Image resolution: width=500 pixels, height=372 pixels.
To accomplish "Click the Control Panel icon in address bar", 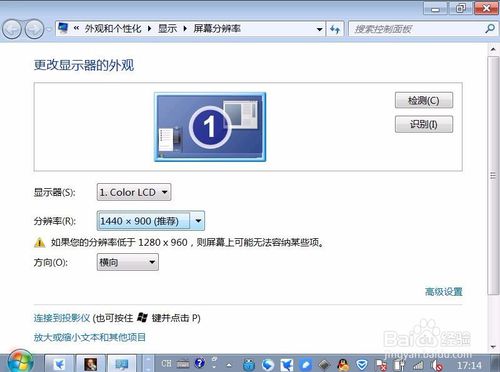I will (63, 28).
